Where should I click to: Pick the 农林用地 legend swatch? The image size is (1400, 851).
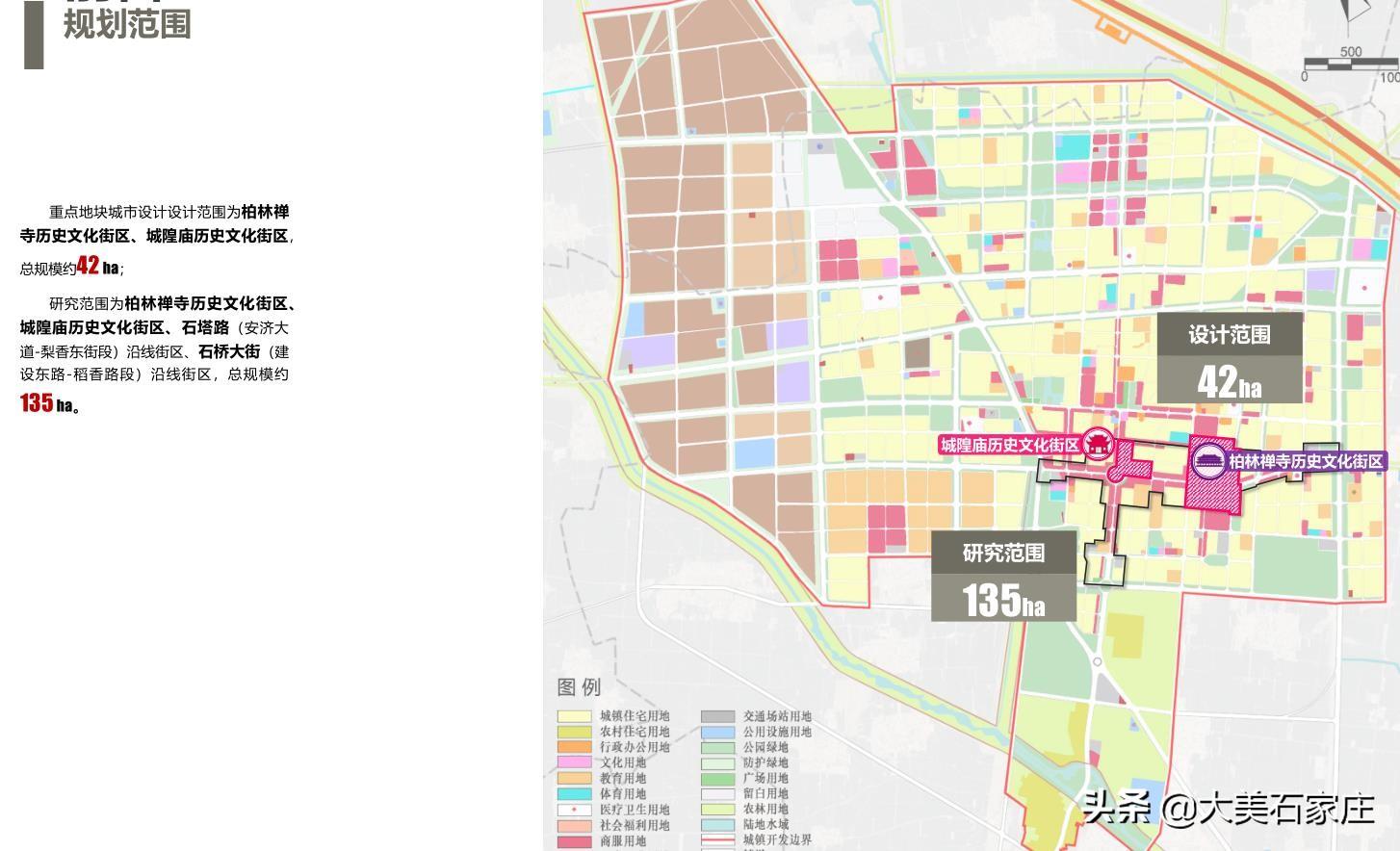(718, 810)
